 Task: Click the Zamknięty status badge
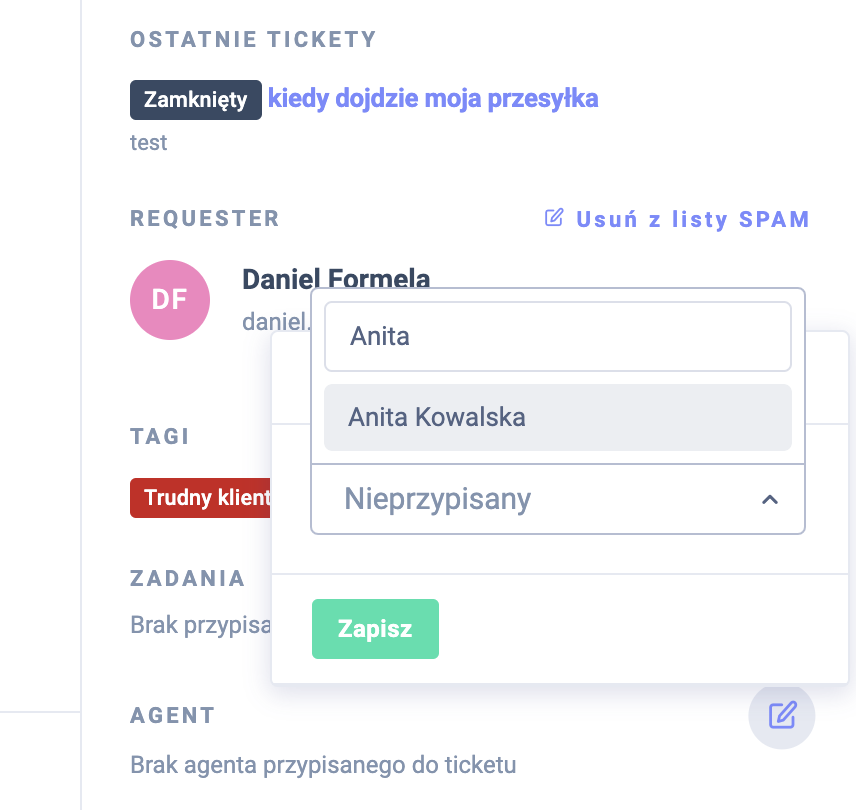[x=196, y=100]
